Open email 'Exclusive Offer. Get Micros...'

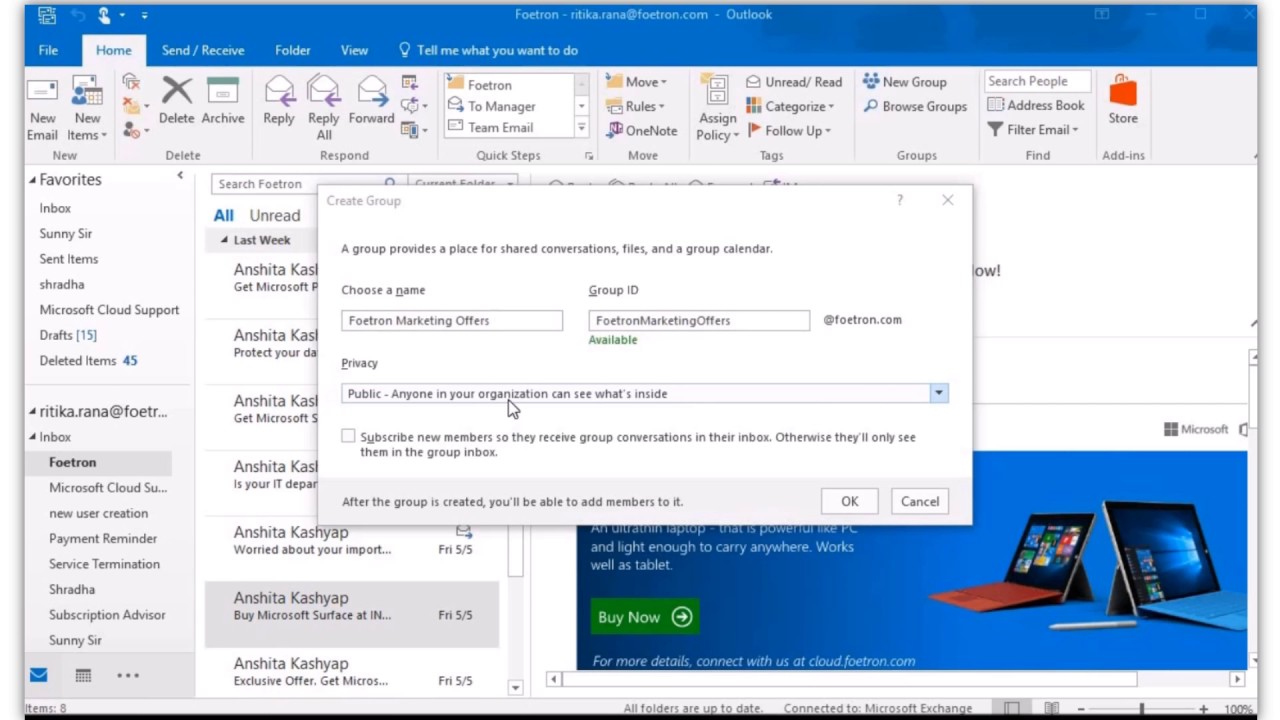pyautogui.click(x=352, y=672)
